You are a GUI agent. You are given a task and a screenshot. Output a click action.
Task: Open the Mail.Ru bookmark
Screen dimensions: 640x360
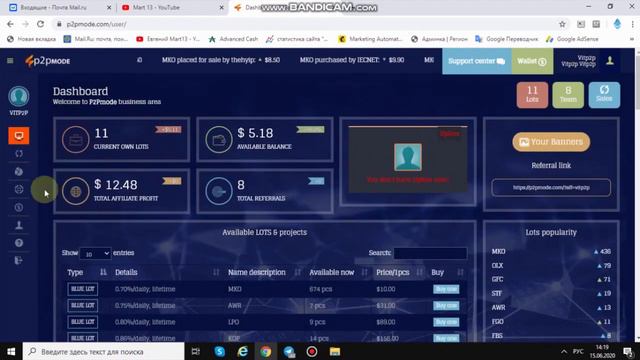(x=96, y=39)
